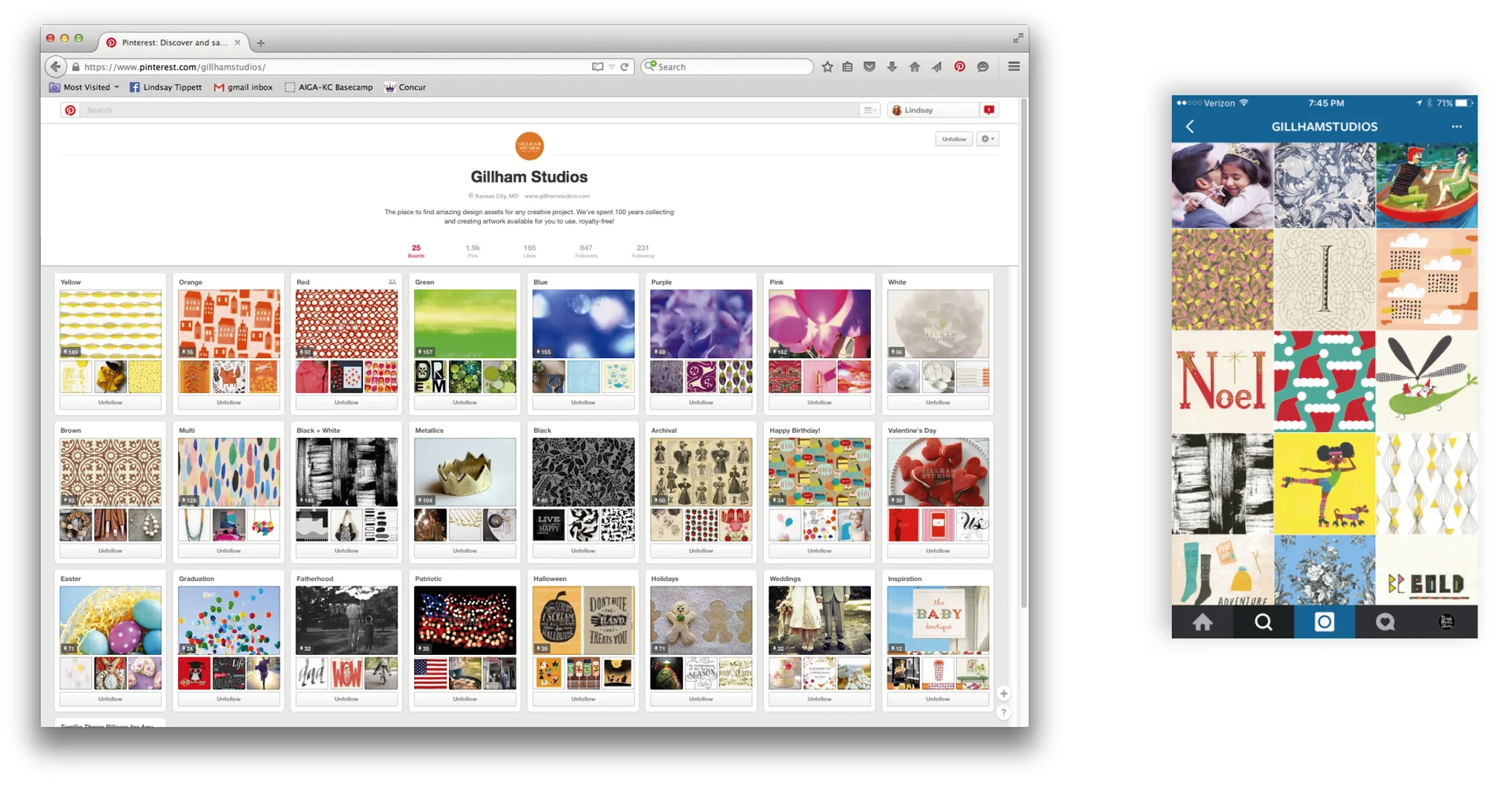Open the Easter board cover image
This screenshot has height=788, width=1512.
click(110, 620)
